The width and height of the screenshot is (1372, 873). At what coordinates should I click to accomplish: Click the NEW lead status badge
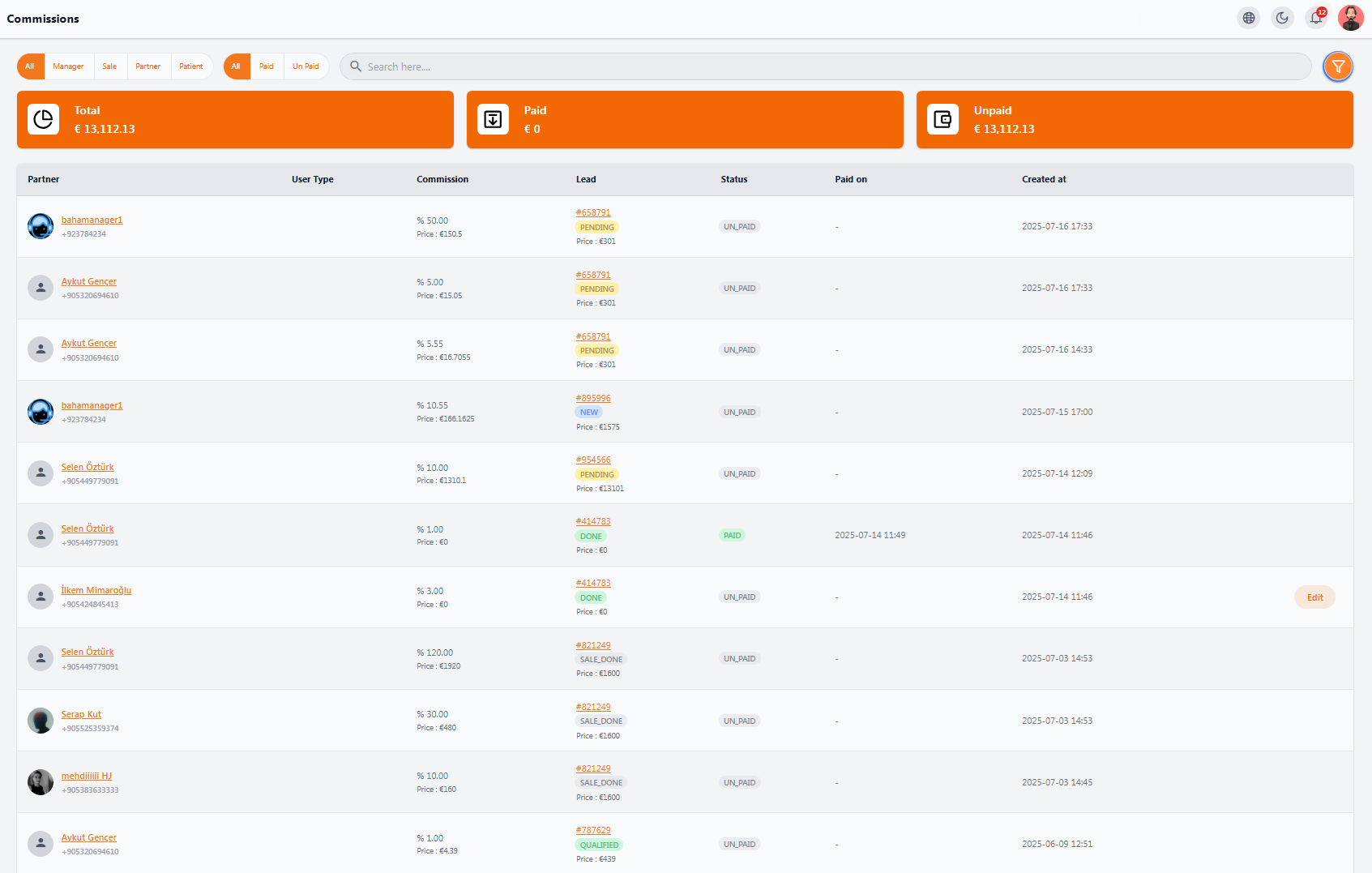click(589, 412)
